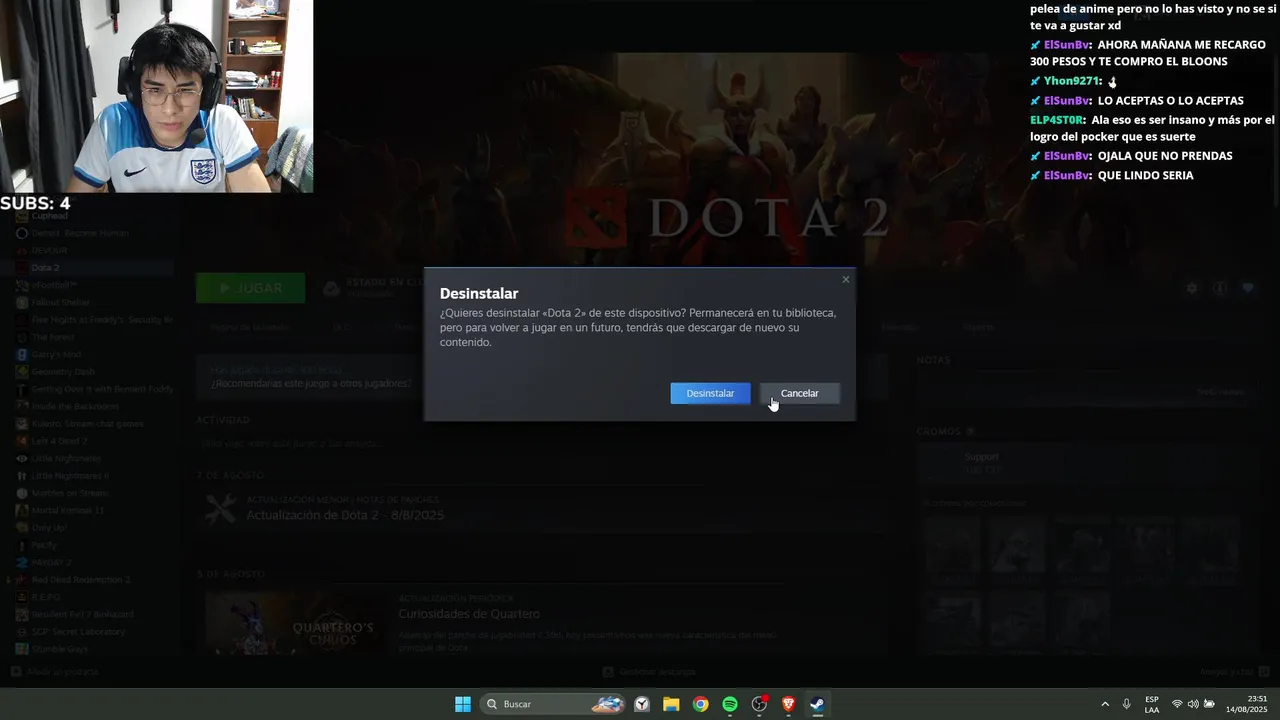Click the microphone tray icon

pos(1127,704)
